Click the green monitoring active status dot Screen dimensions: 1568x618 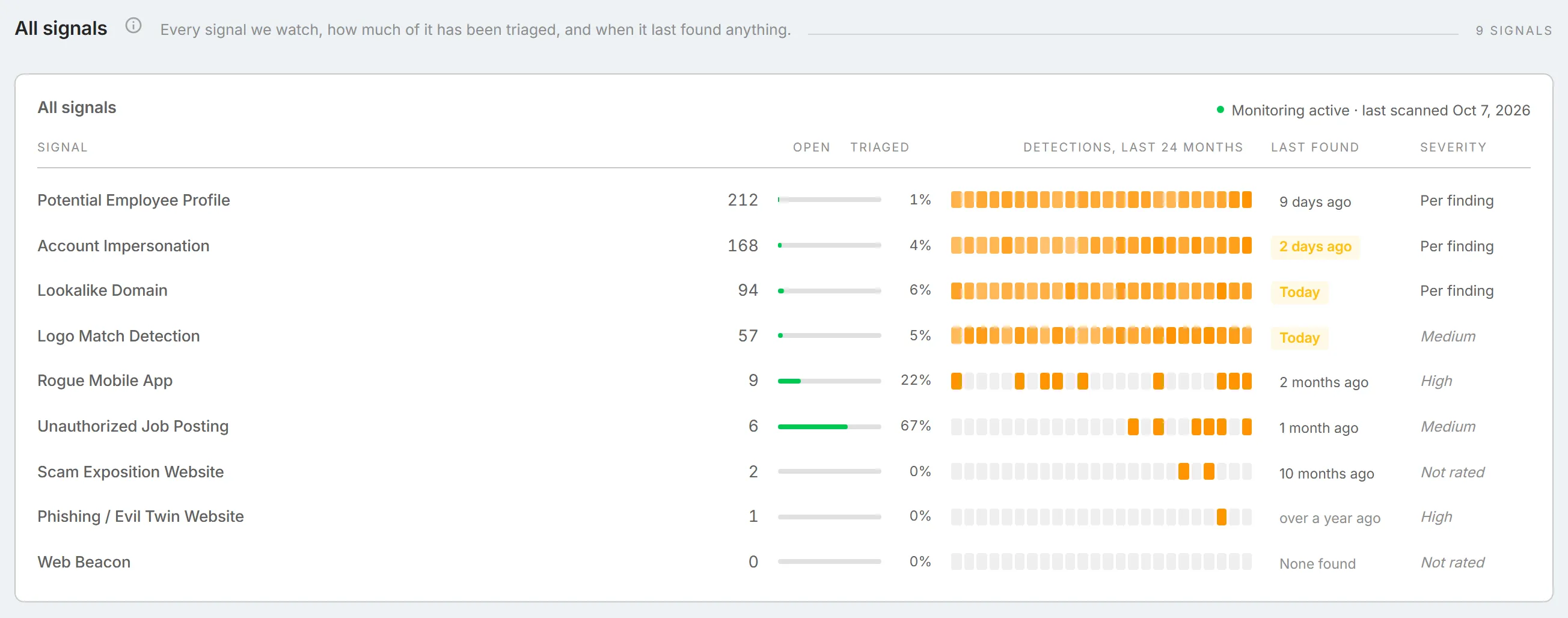pyautogui.click(x=1220, y=109)
